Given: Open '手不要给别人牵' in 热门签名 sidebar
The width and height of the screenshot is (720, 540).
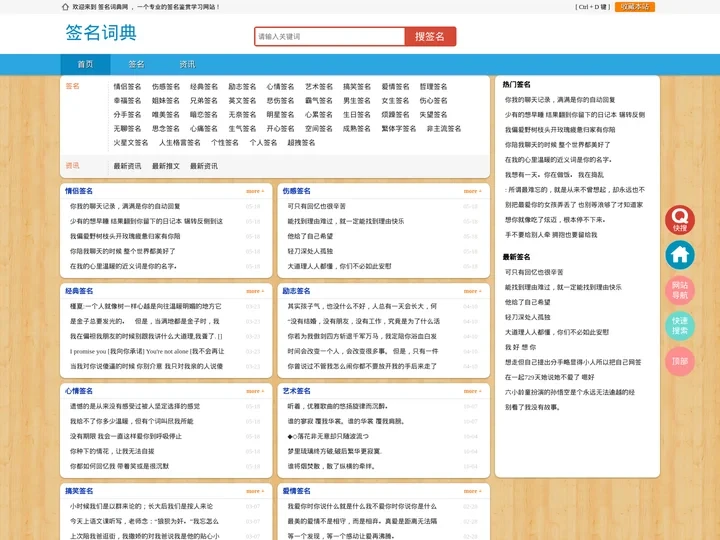Looking at the screenshot, I should pyautogui.click(x=551, y=235).
